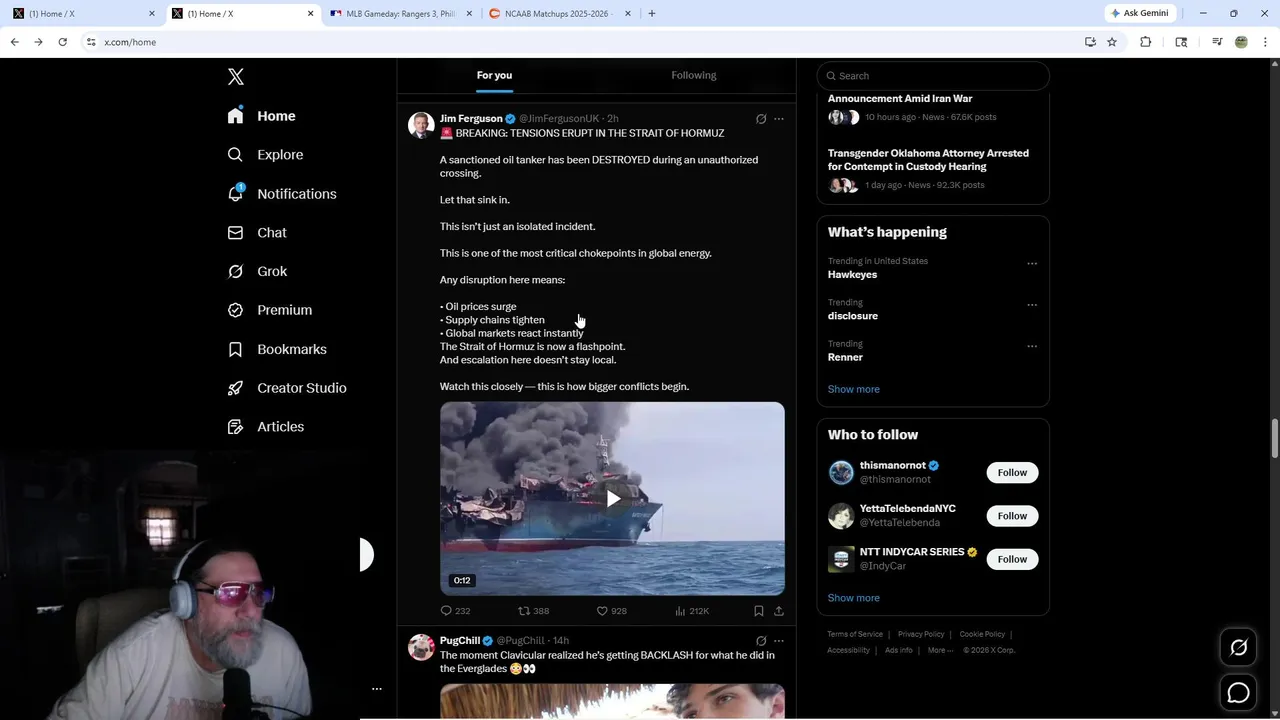This screenshot has width=1280, height=720.
Task: Open more options for Renner trend
Action: pyautogui.click(x=1032, y=346)
